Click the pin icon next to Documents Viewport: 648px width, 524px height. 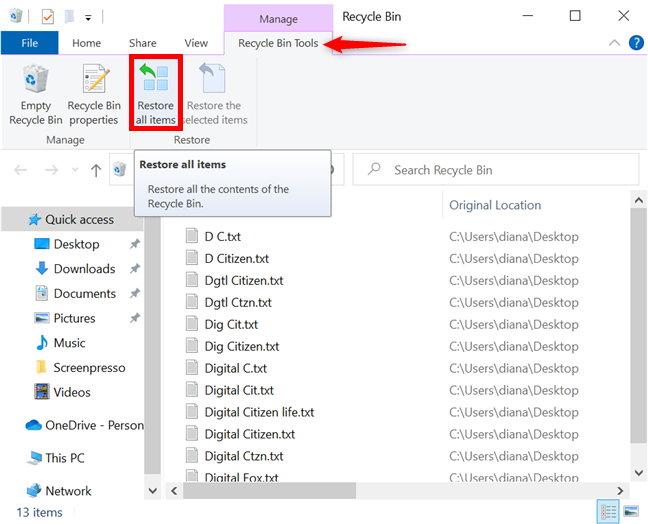135,293
